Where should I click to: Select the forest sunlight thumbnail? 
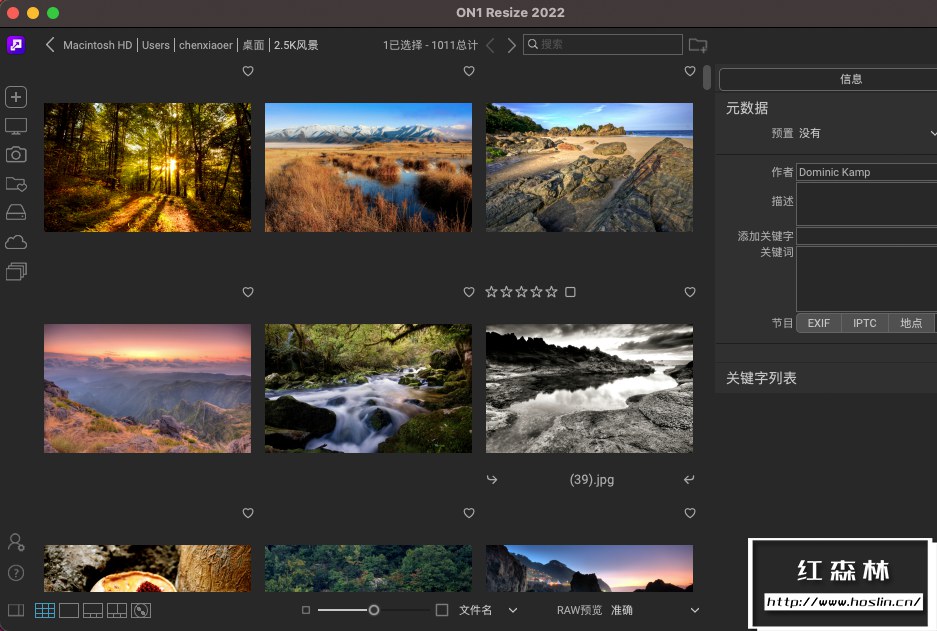[148, 167]
